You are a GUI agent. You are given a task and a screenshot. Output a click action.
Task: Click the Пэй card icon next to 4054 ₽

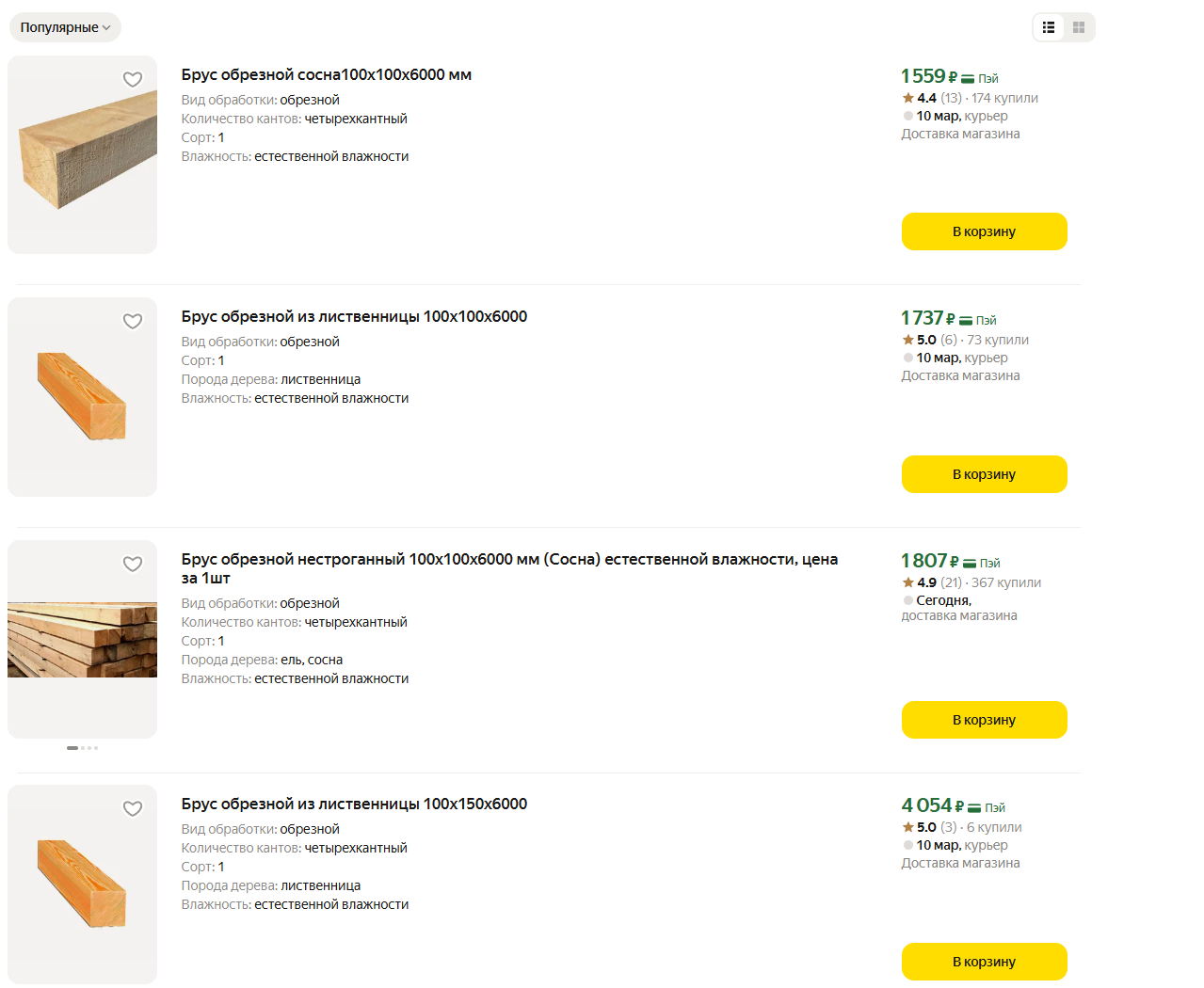point(974,808)
